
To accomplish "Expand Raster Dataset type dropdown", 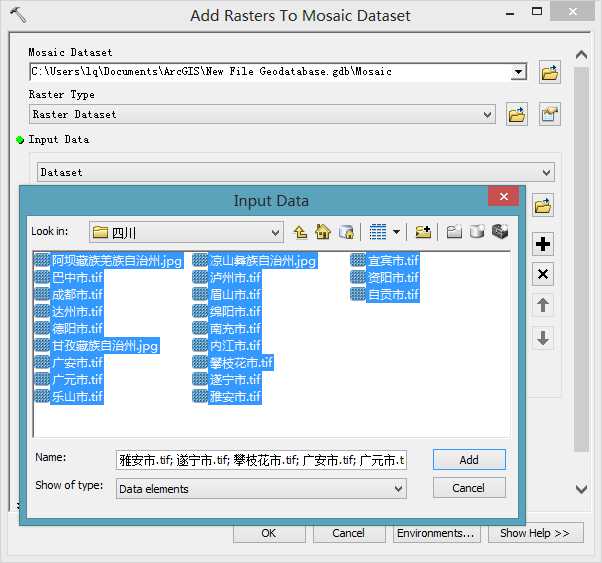I will pos(487,115).
